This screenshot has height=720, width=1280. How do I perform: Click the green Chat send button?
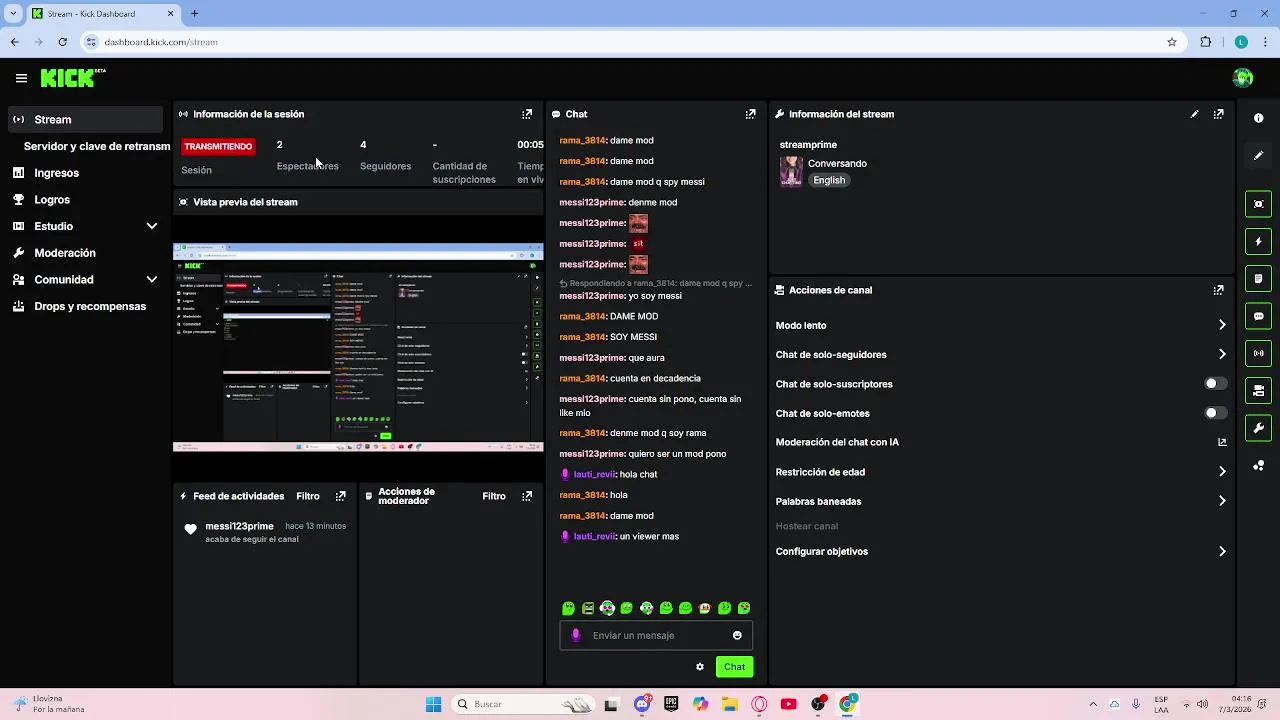pos(735,667)
